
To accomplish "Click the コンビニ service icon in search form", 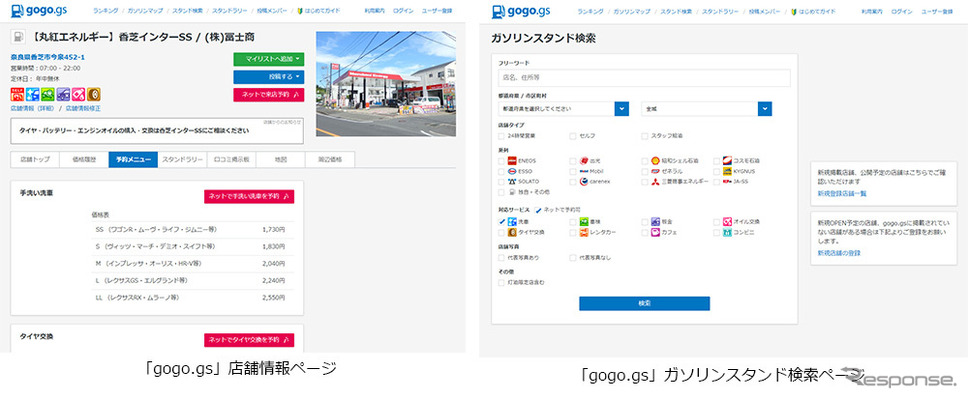I will point(728,232).
